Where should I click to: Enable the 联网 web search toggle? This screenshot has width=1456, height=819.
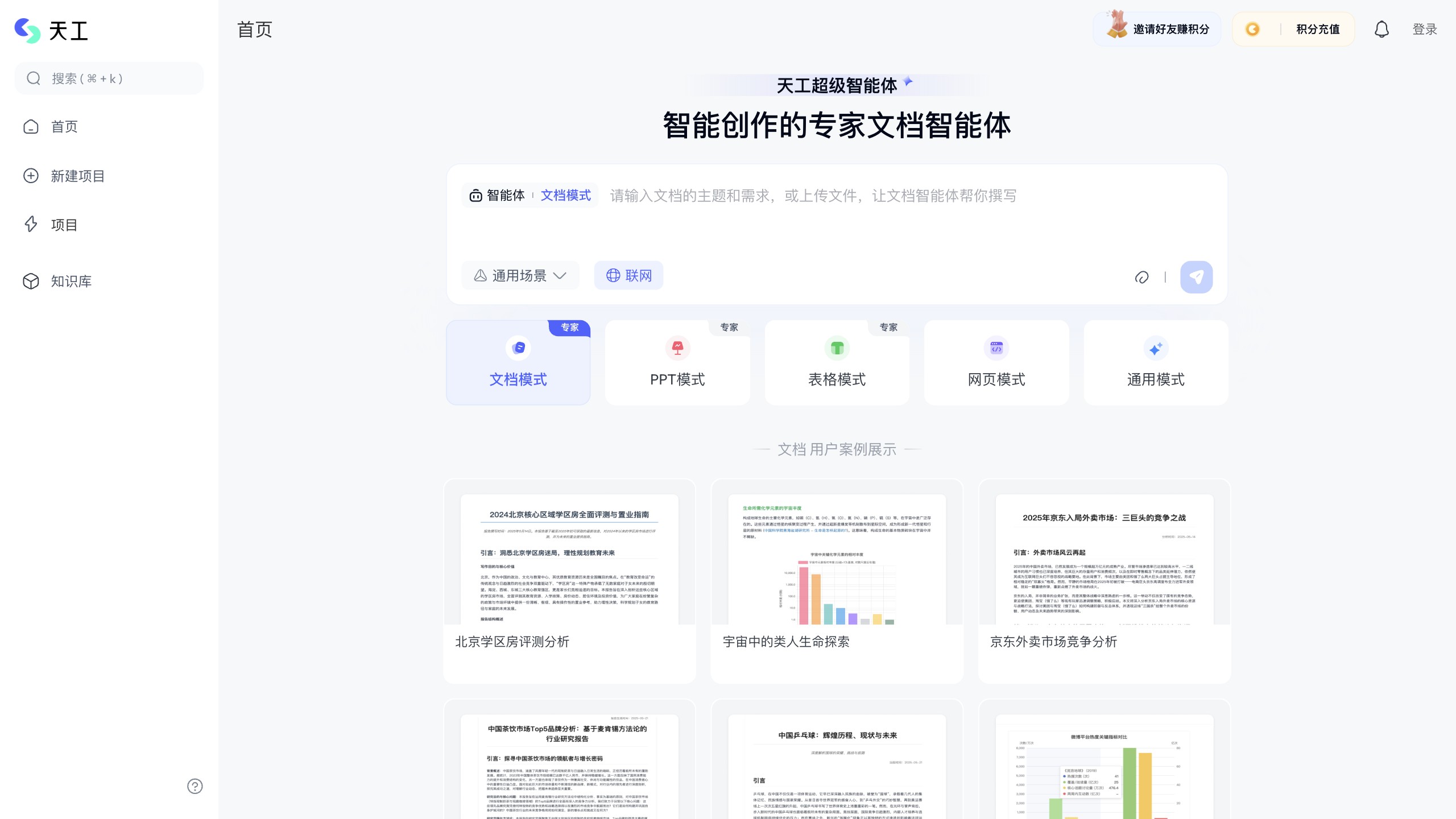click(x=628, y=275)
